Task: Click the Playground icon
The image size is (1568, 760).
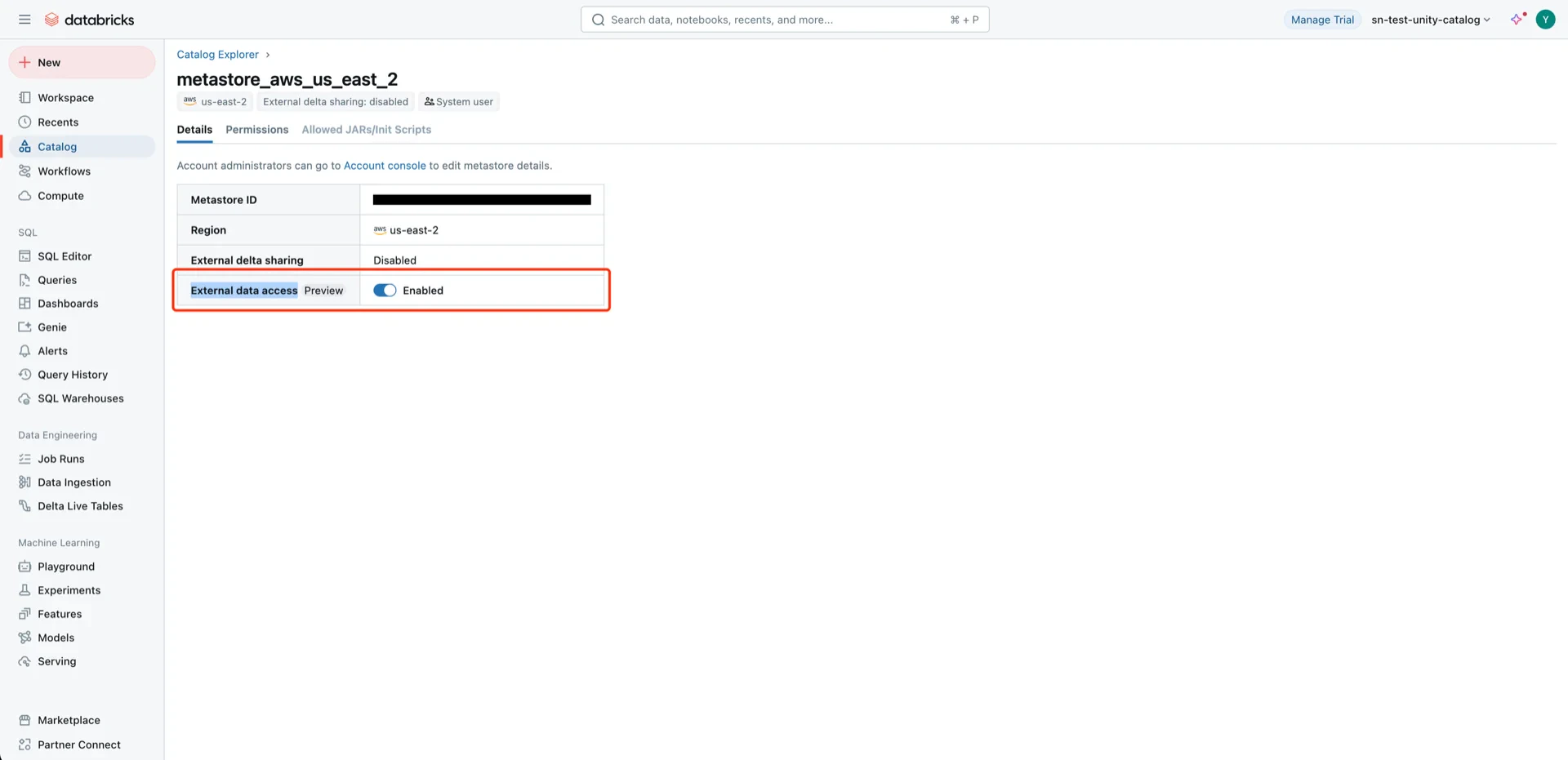Action: click(x=24, y=566)
